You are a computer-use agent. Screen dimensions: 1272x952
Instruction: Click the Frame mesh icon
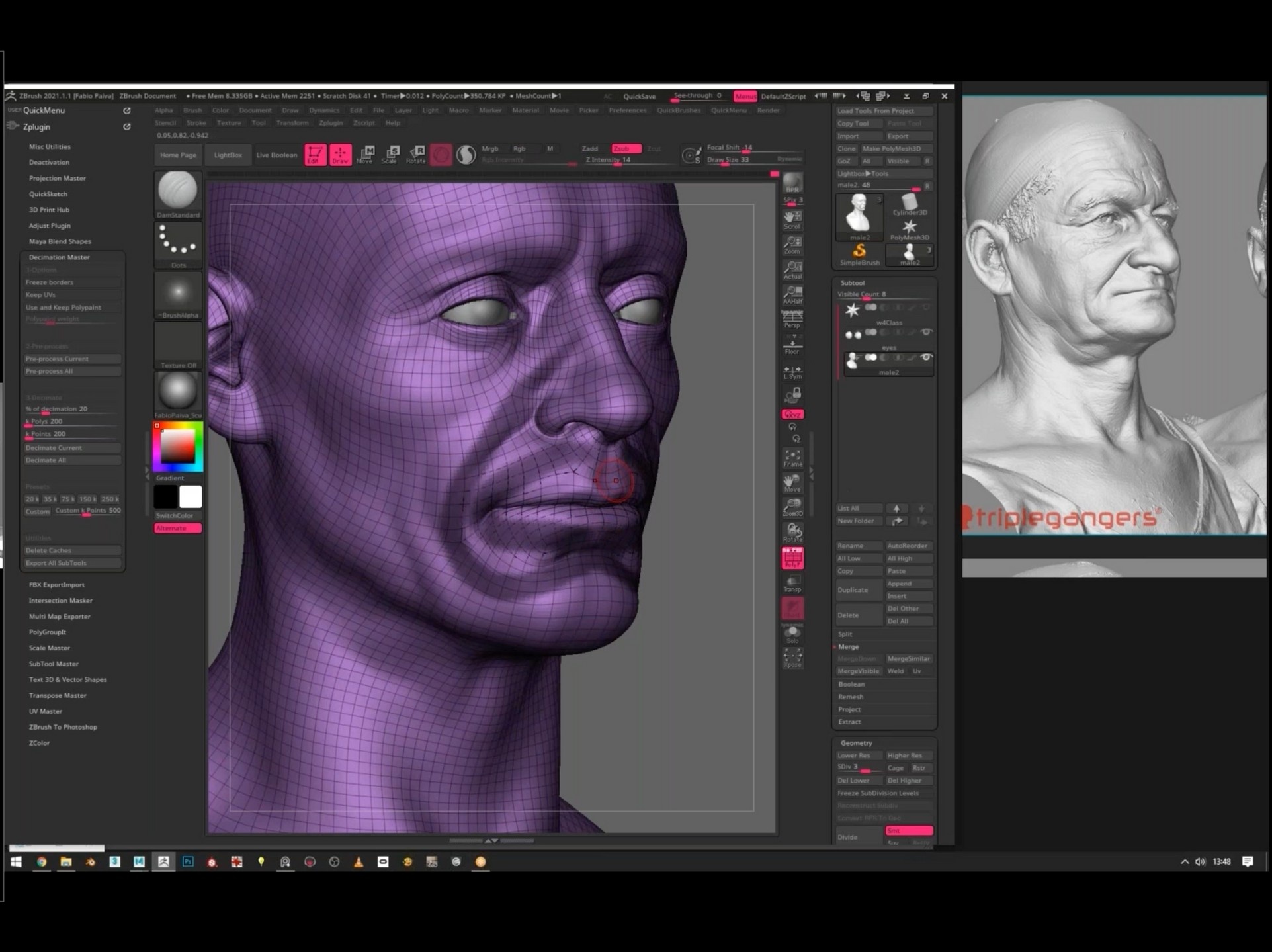click(x=792, y=458)
